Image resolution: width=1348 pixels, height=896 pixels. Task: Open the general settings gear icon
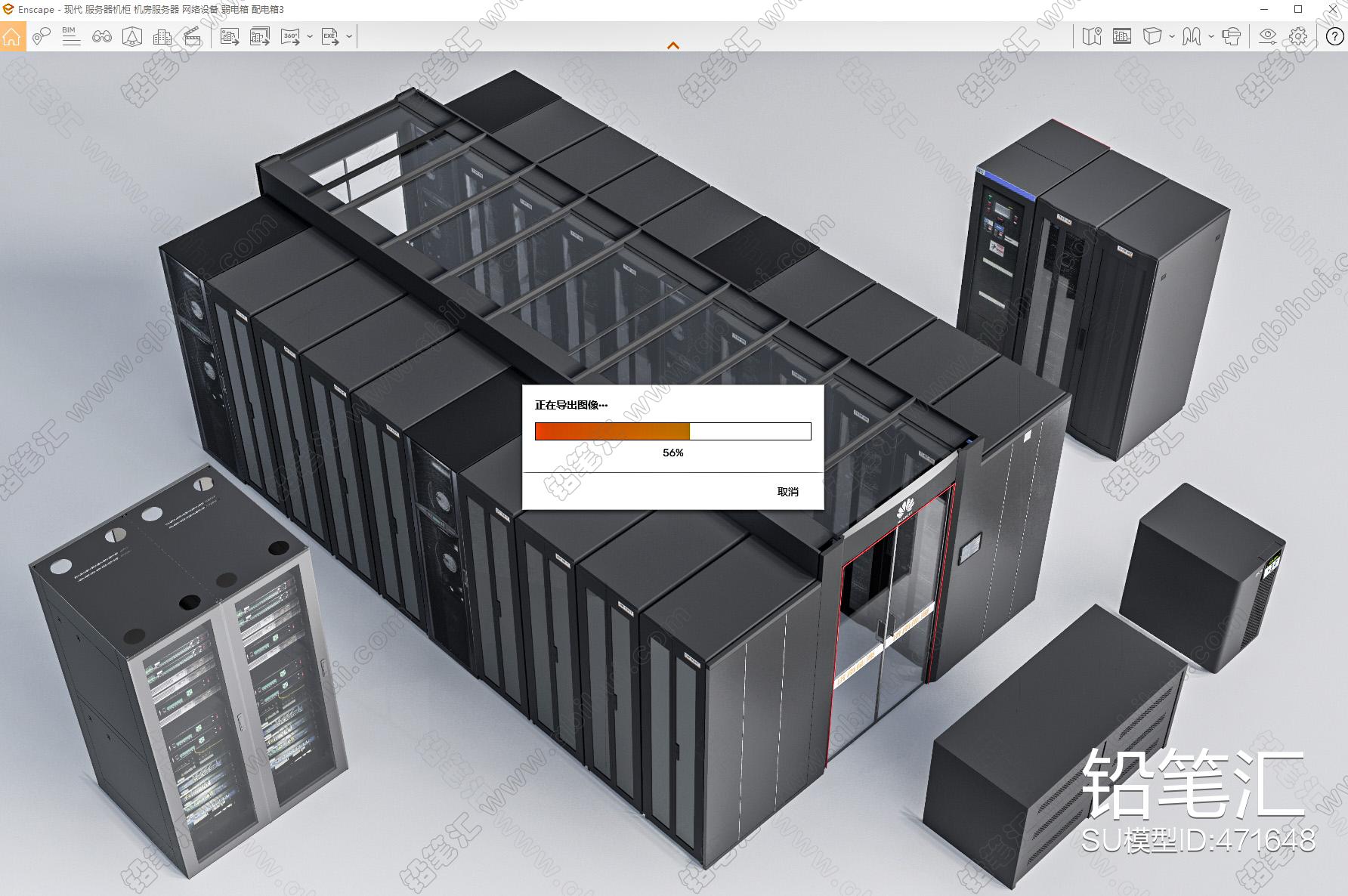click(1298, 36)
